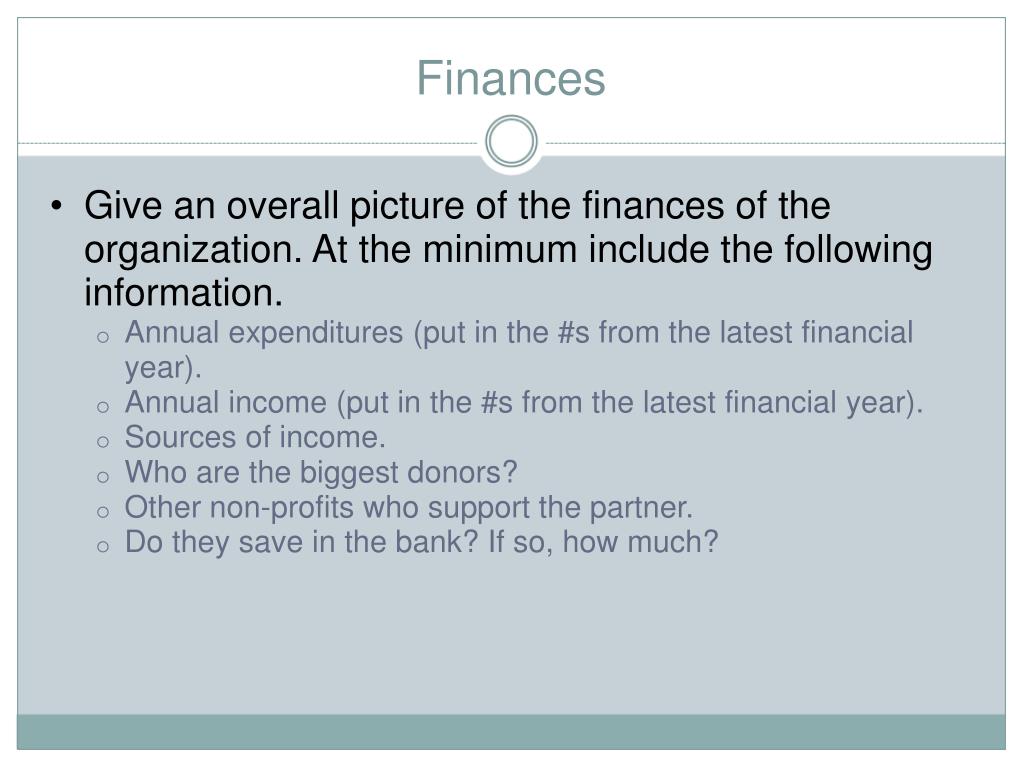This screenshot has height=767, width=1023.
Task: Click the hollow bullet marker beside 'Annual expenditures'
Action: click(102, 337)
